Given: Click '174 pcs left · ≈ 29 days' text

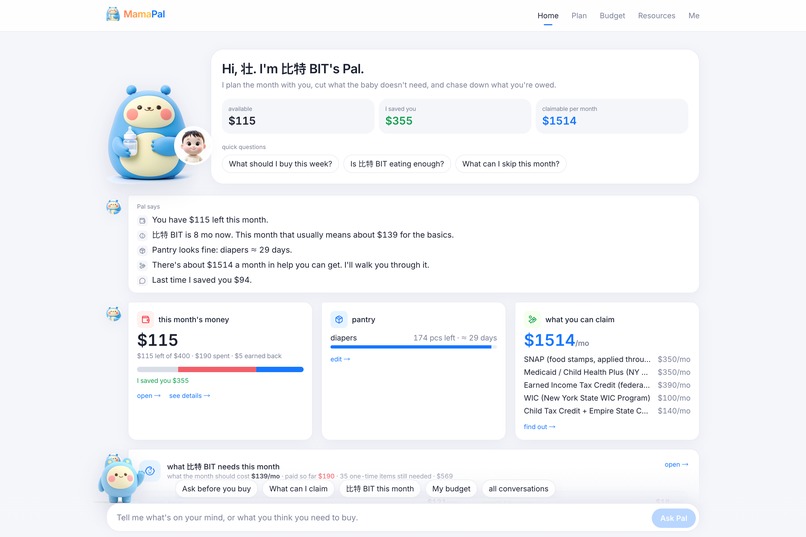Looking at the screenshot, I should [x=455, y=338].
